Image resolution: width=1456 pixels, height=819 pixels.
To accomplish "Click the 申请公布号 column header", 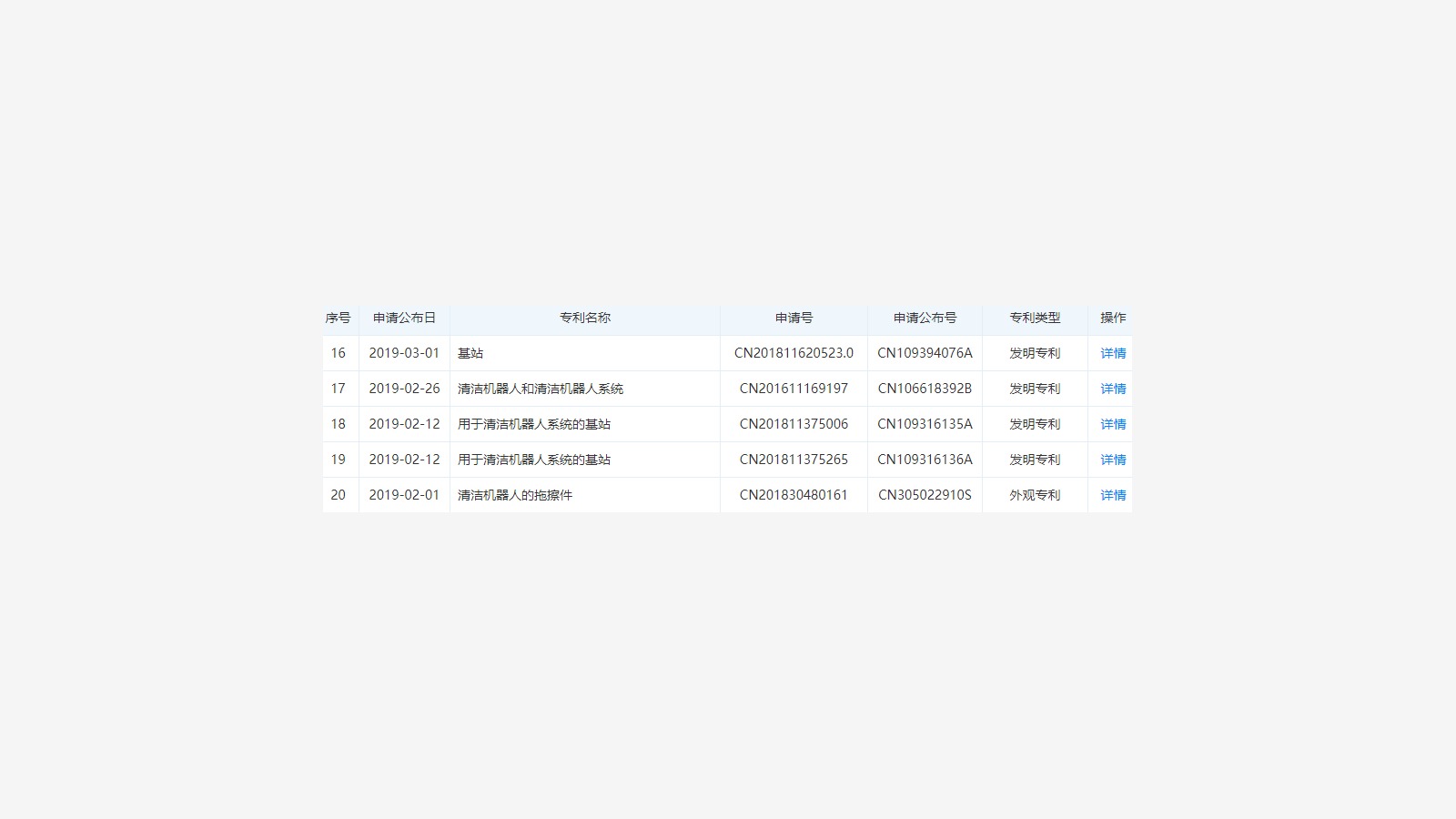I will coord(925,318).
